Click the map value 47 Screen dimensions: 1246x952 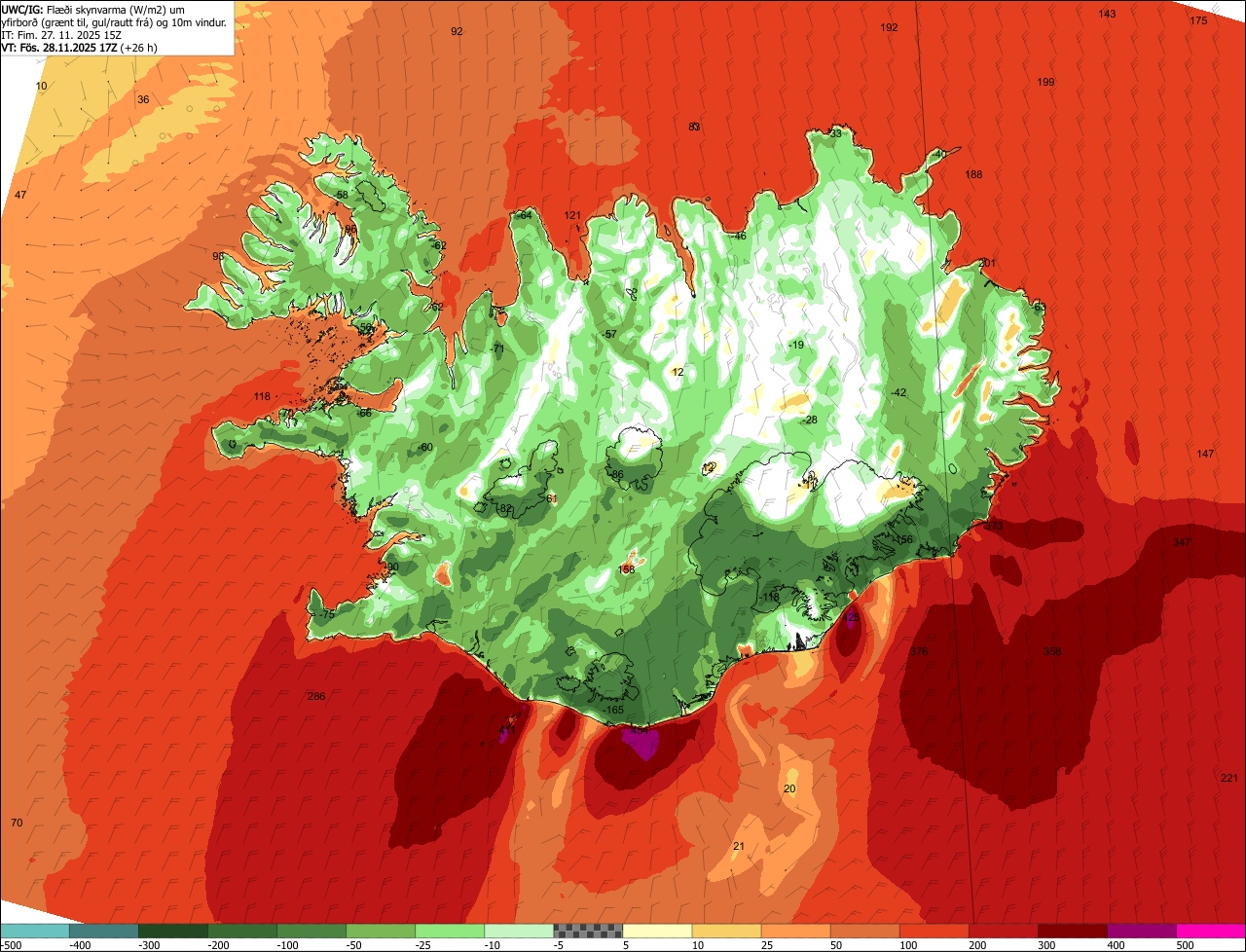click(x=20, y=195)
